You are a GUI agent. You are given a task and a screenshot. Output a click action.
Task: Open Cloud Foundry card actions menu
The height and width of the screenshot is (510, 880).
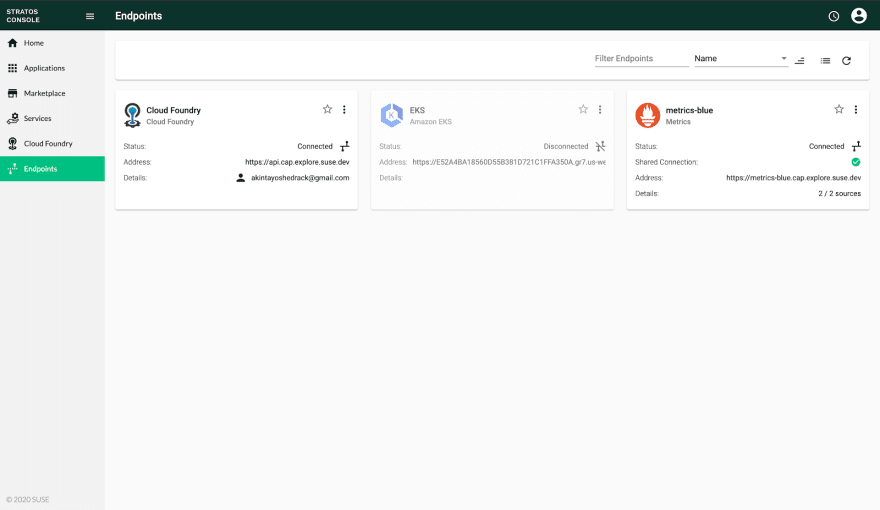(344, 109)
